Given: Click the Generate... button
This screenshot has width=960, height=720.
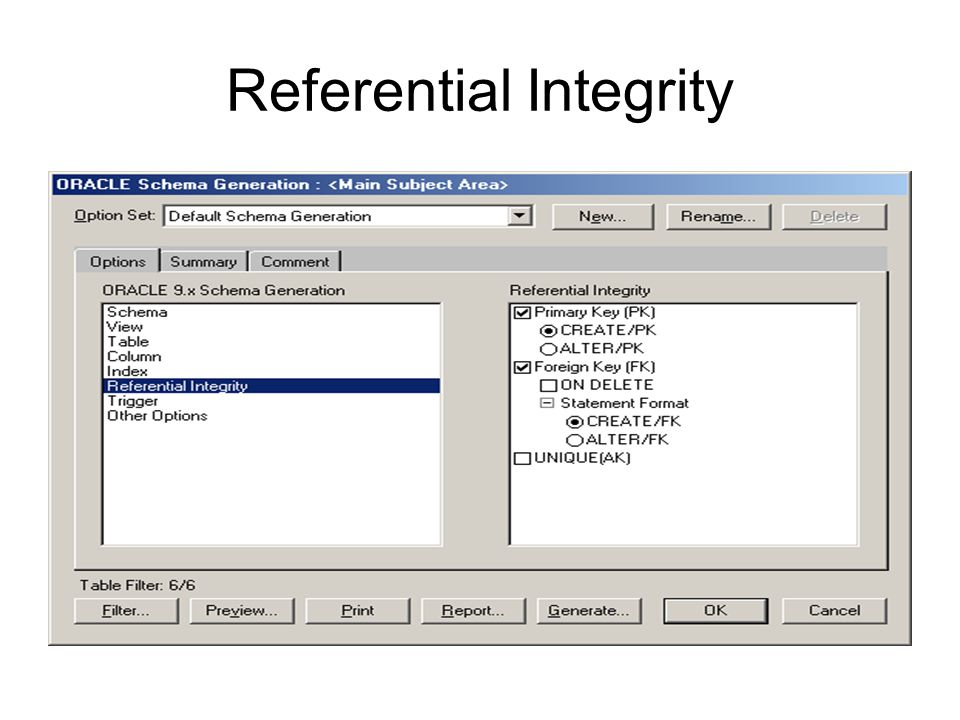Looking at the screenshot, I should (x=589, y=610).
